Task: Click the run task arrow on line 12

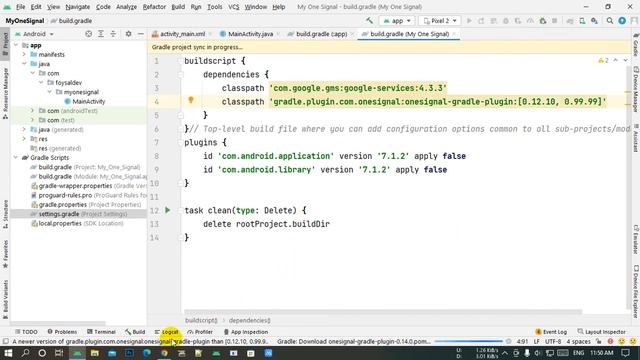Action: click(167, 210)
